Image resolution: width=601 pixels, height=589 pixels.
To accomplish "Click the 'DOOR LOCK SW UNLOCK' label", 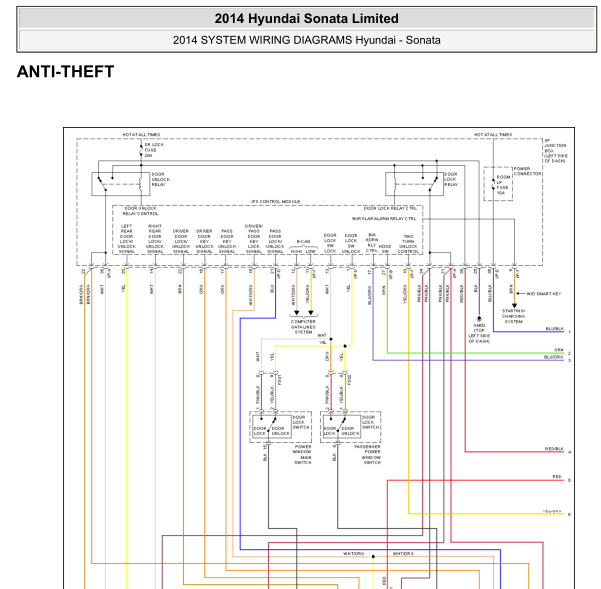I will pos(351,243).
